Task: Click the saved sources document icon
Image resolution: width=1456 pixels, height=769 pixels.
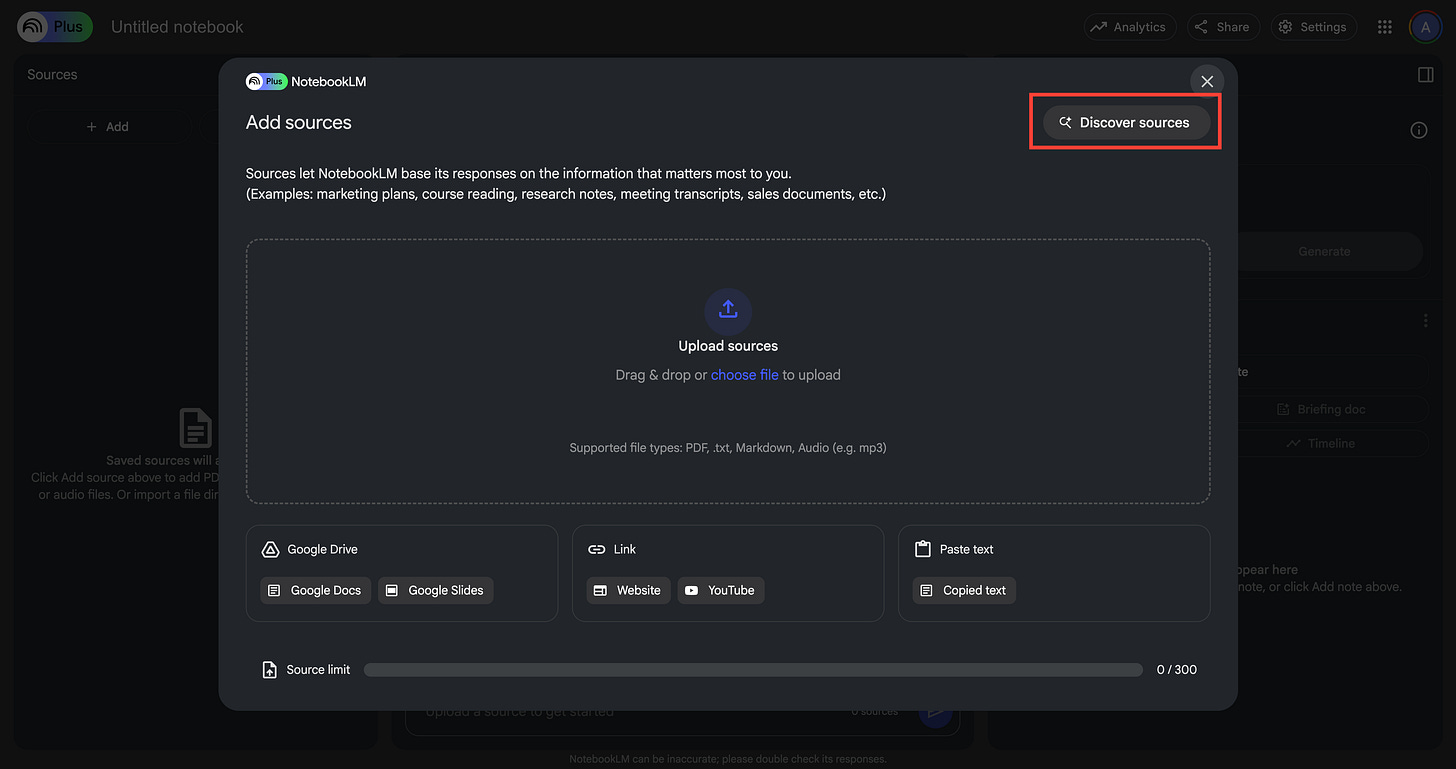Action: point(195,427)
